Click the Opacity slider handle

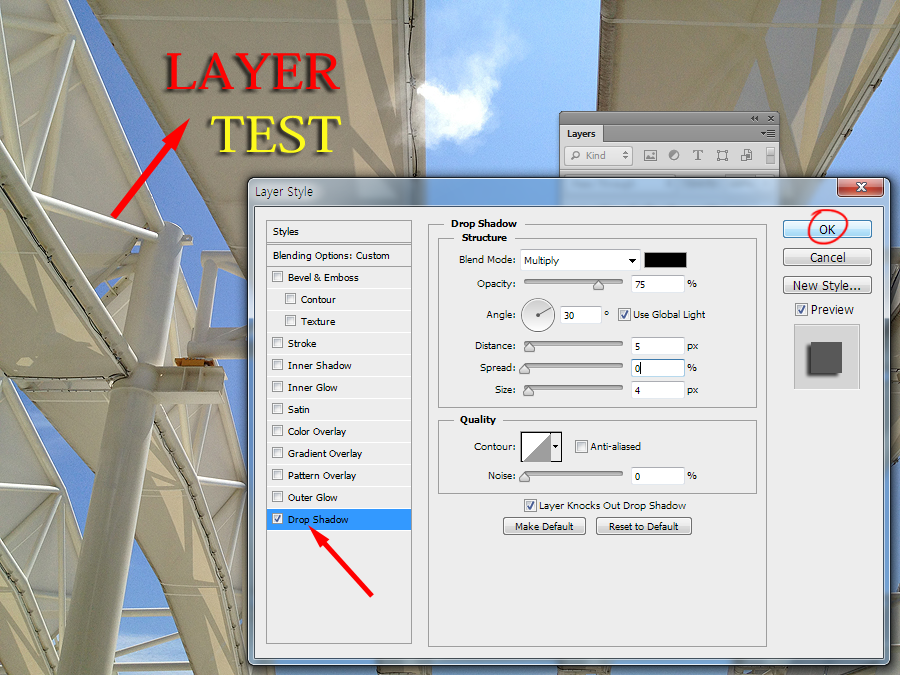click(599, 285)
